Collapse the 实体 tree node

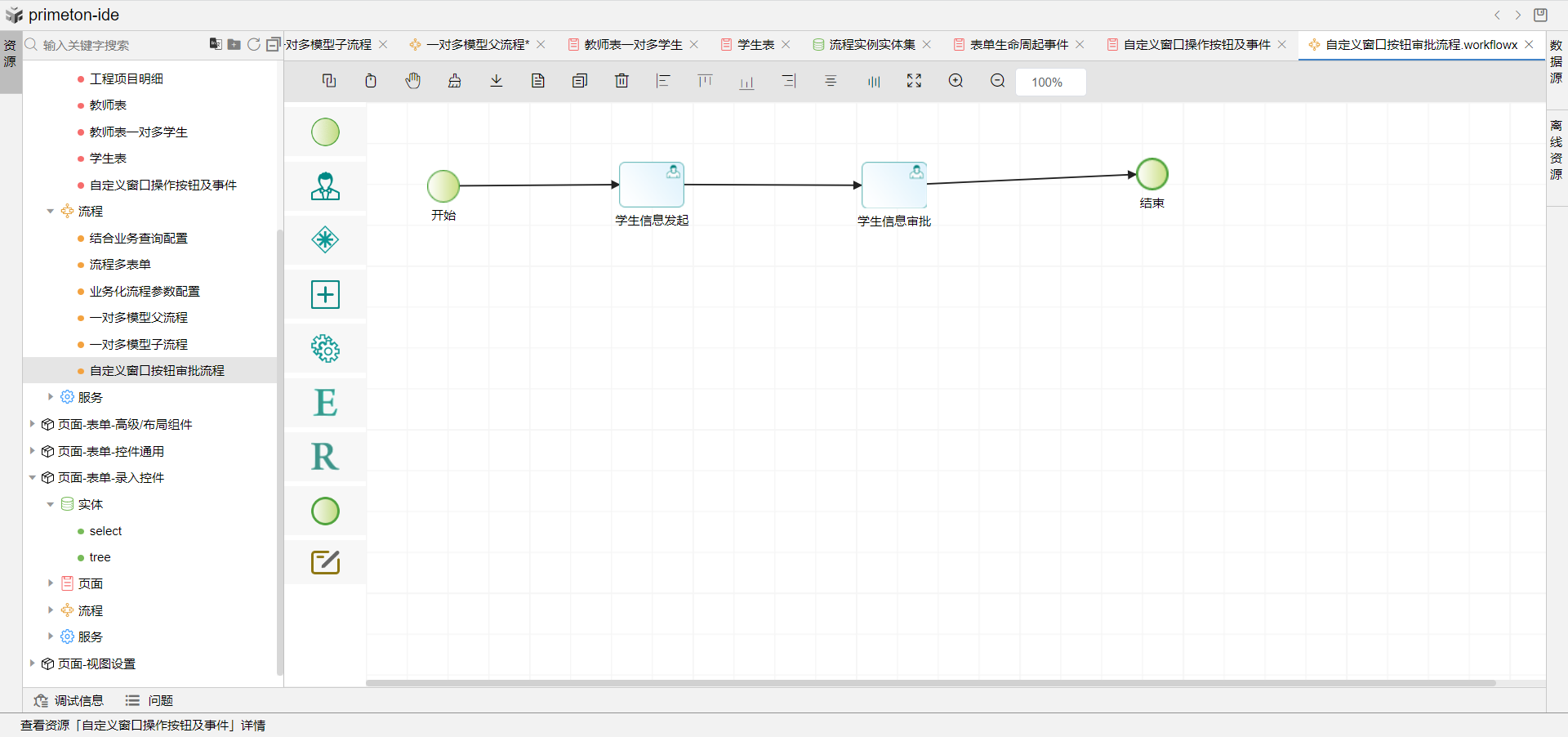[51, 504]
